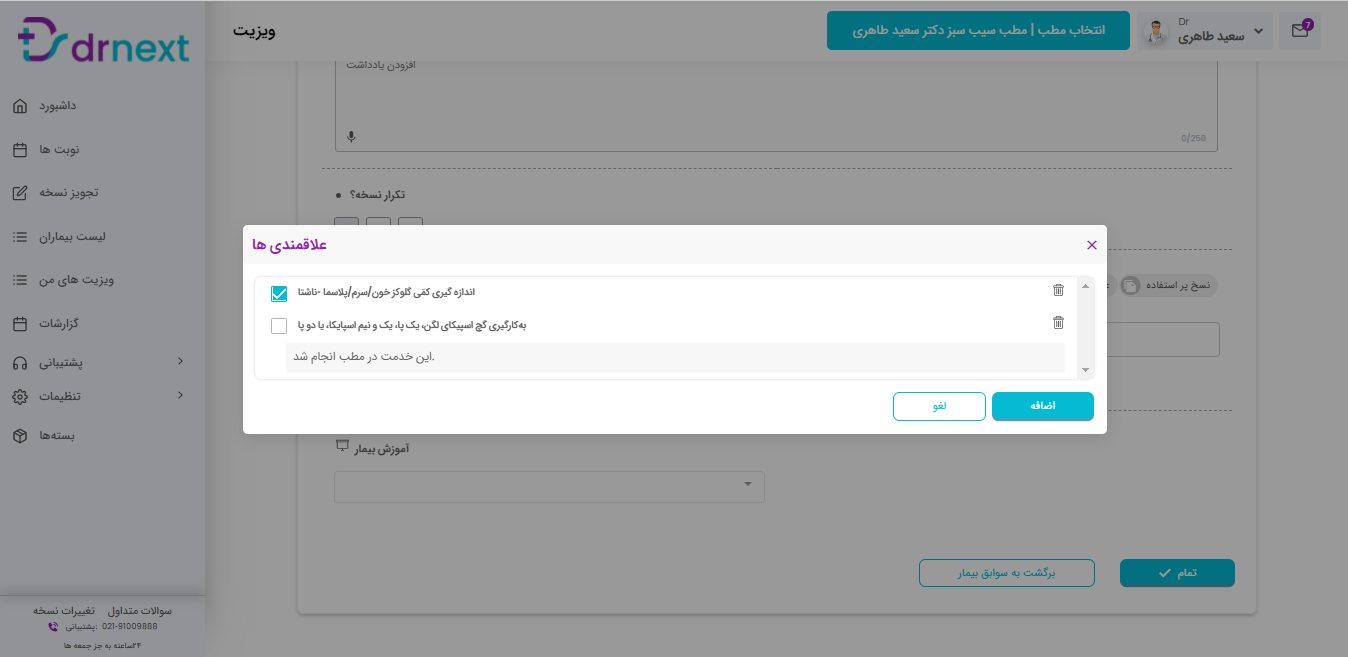This screenshot has height=657, width=1348.
Task: Click the favorites list scrollbar down arrow
Action: coord(1086,370)
